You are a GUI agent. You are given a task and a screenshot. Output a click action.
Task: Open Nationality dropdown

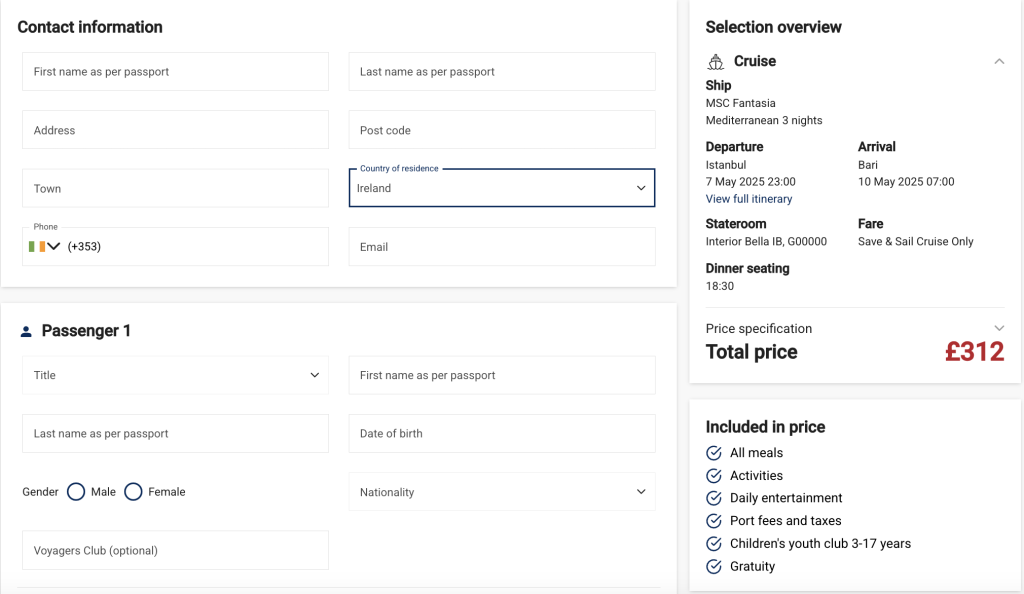click(502, 492)
